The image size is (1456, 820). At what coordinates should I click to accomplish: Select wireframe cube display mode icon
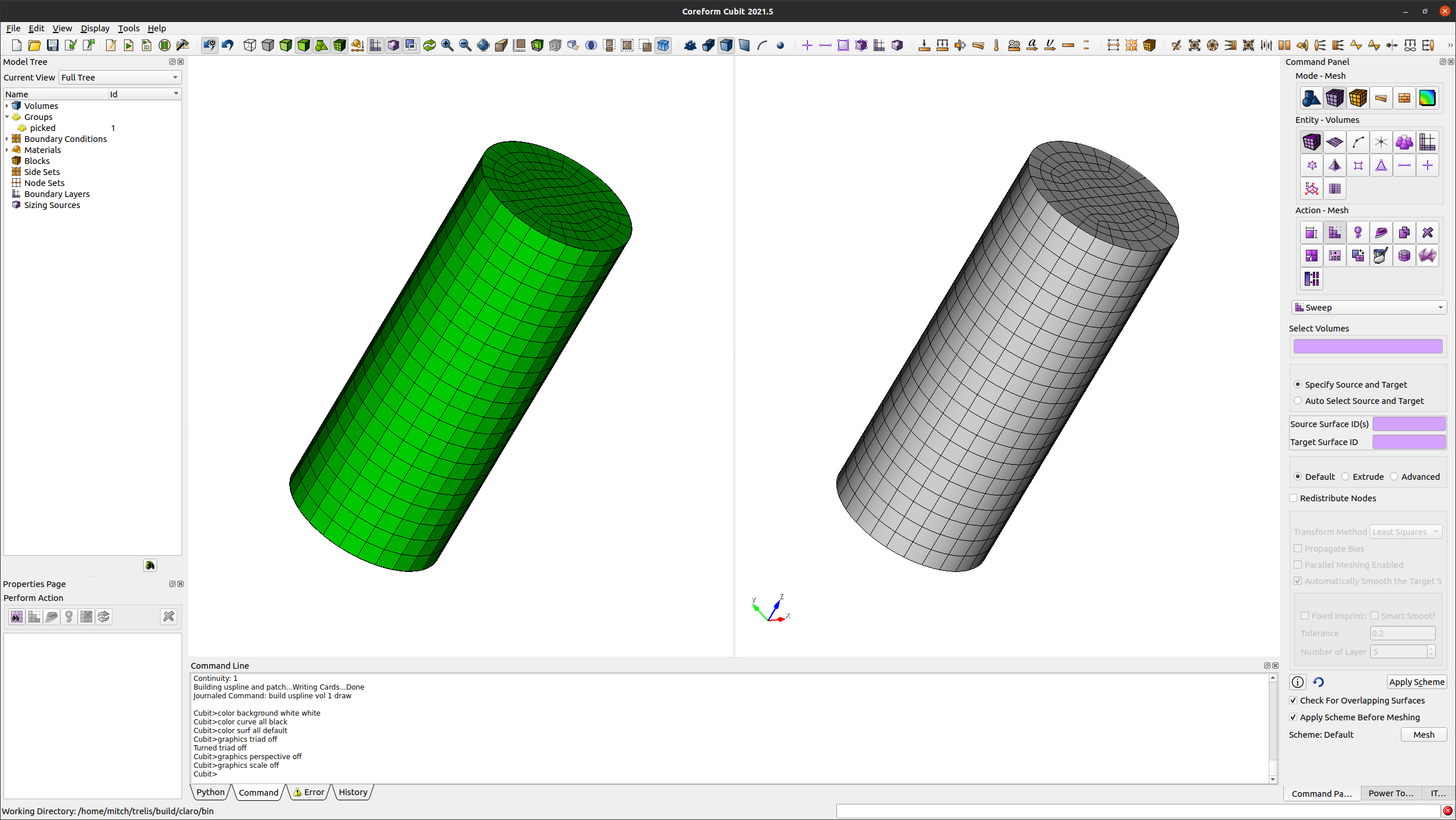pos(250,45)
